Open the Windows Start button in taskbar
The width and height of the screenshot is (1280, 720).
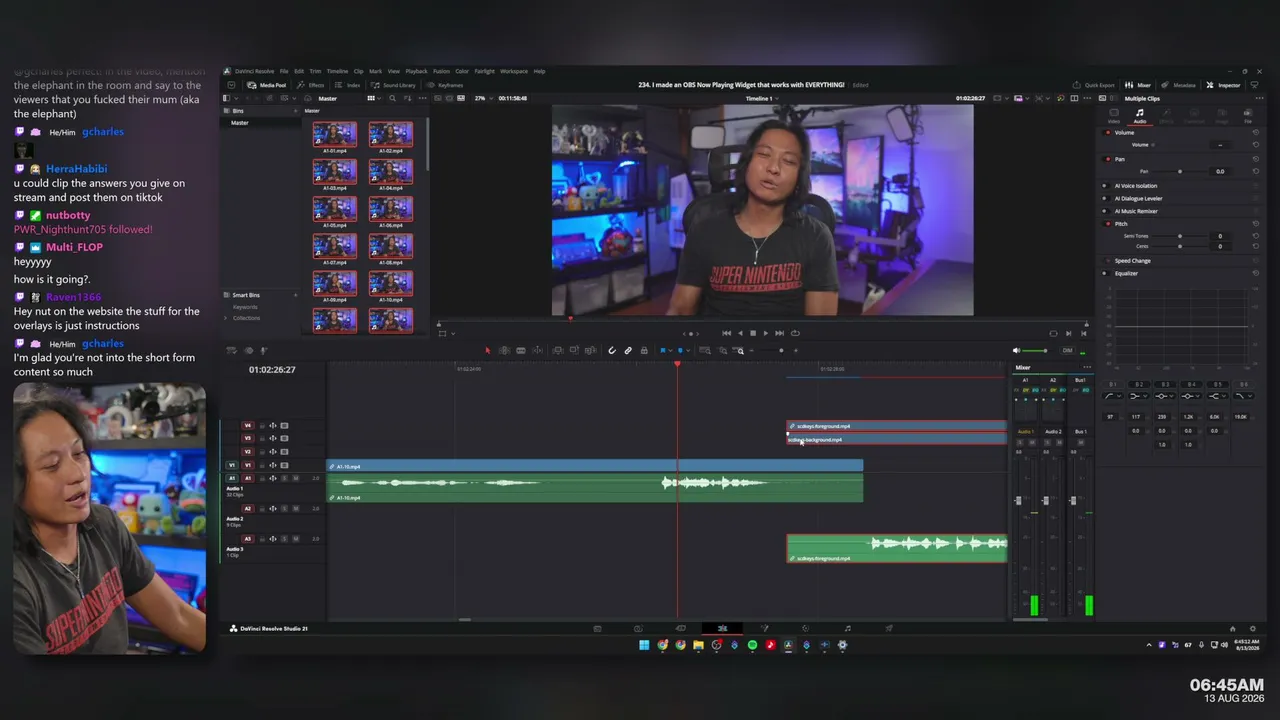click(644, 645)
